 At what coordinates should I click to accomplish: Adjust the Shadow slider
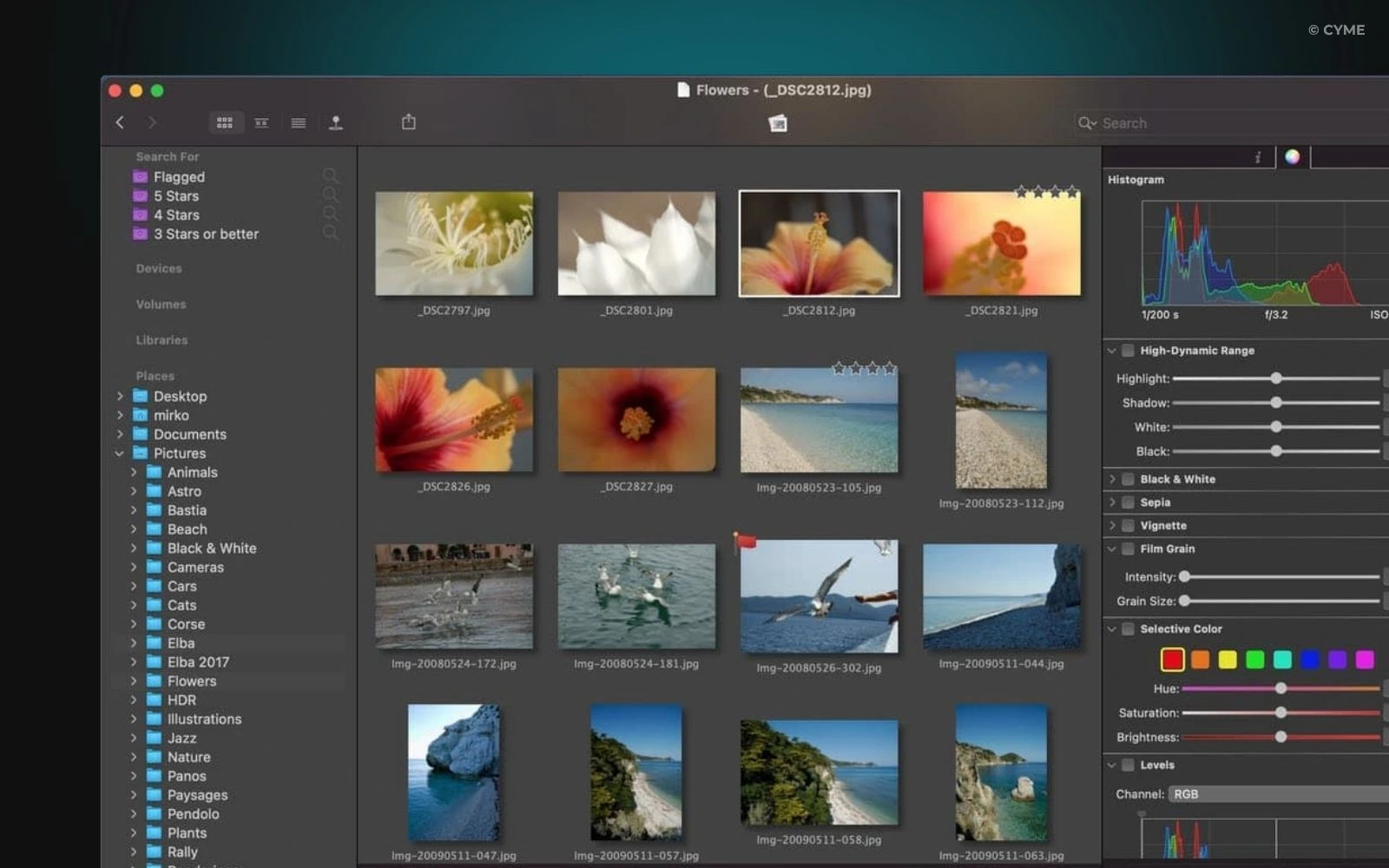pos(1276,403)
